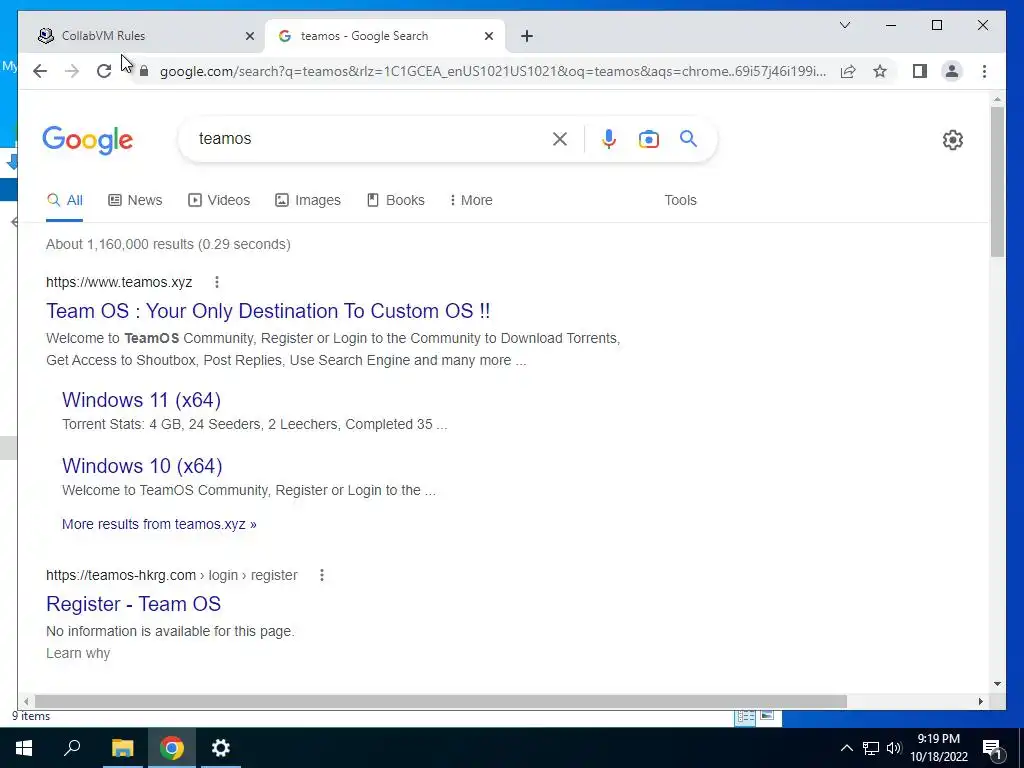Select the All results tab
This screenshot has width=1024, height=768.
coord(65,200)
